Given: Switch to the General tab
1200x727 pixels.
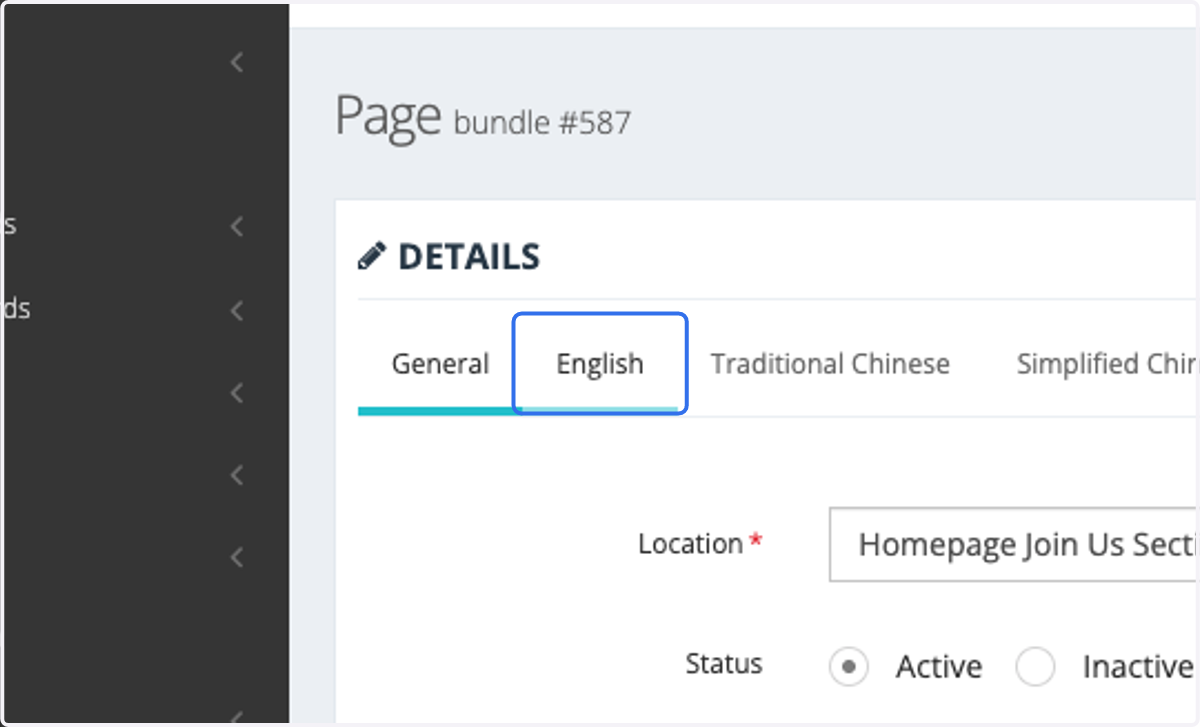Looking at the screenshot, I should pos(440,364).
